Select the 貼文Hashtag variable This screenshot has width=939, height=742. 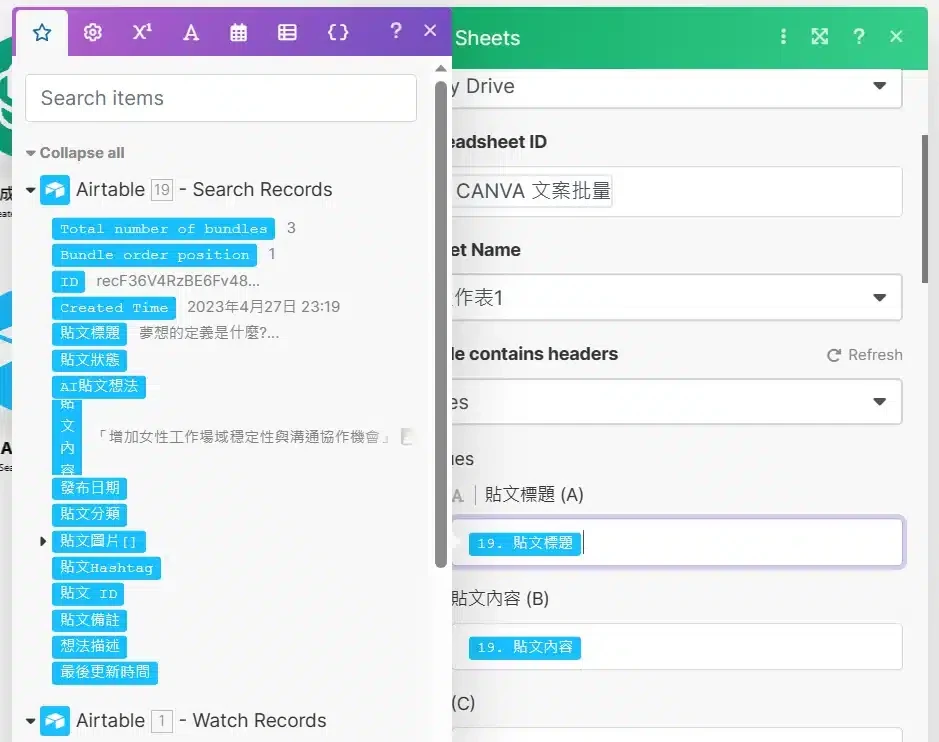pyautogui.click(x=107, y=568)
